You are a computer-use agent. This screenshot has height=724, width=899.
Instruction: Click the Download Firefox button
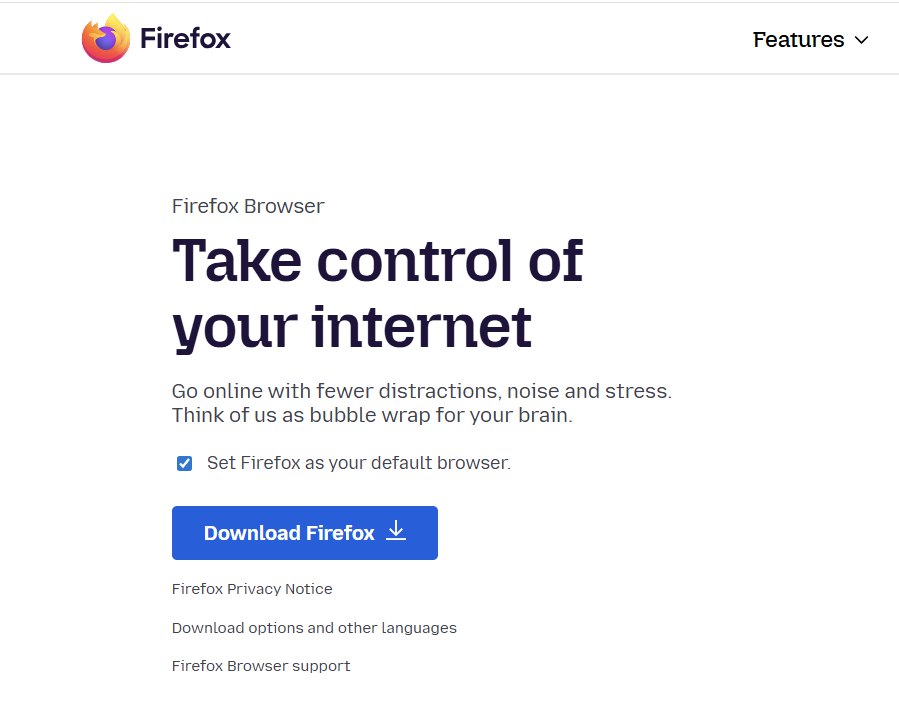[305, 532]
